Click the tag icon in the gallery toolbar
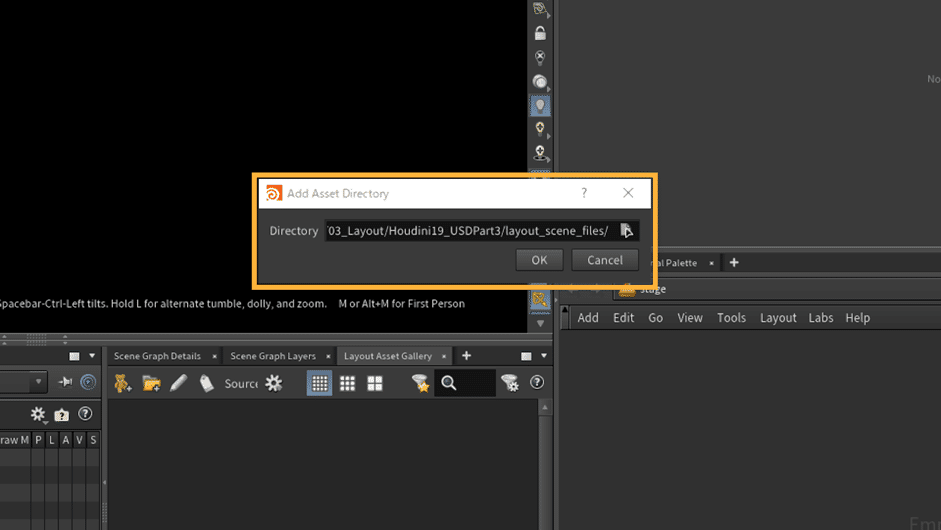Image resolution: width=941 pixels, height=530 pixels. [x=206, y=383]
